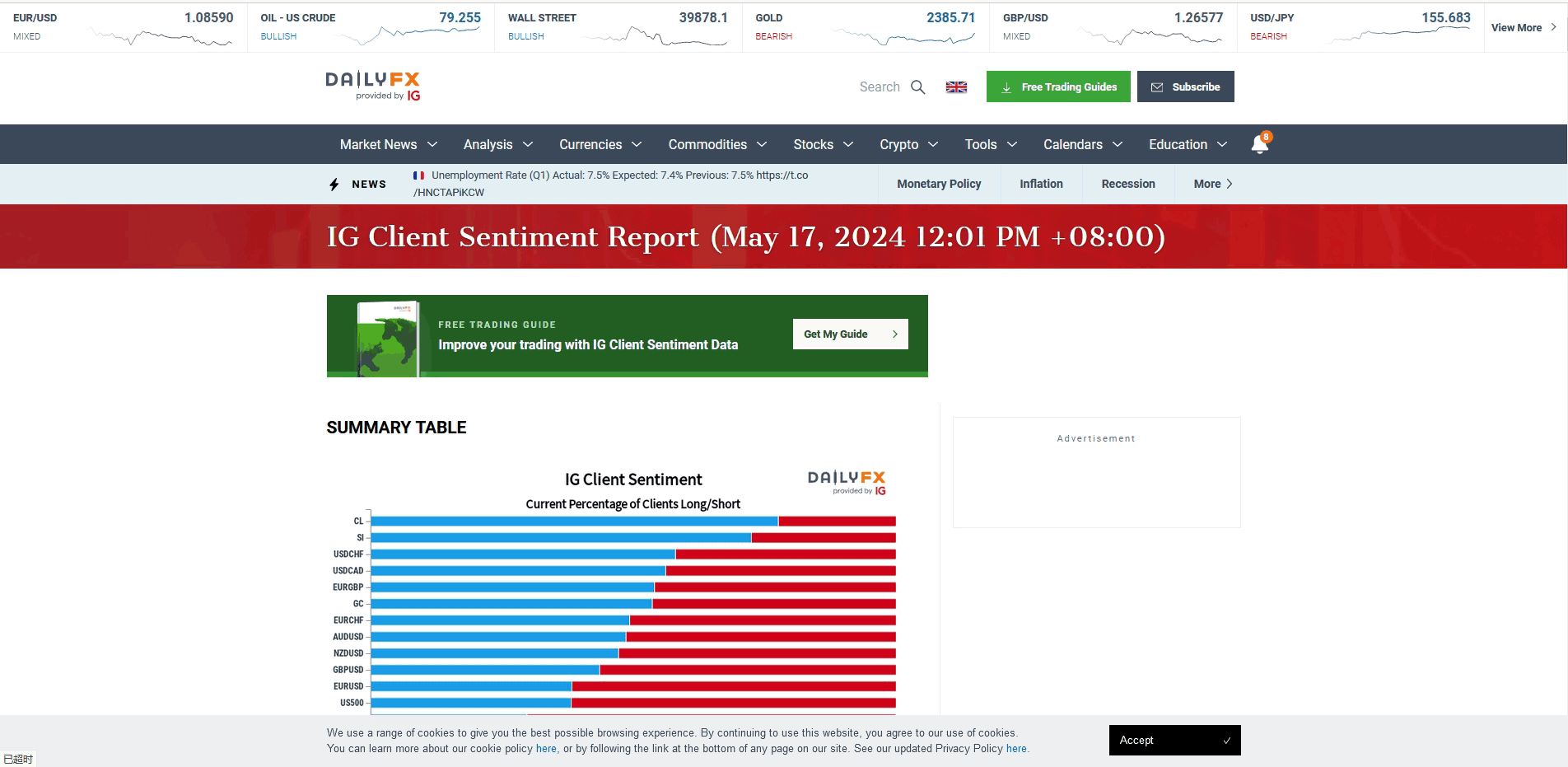Click the Oil - US Crude price 79.255

pos(460,17)
